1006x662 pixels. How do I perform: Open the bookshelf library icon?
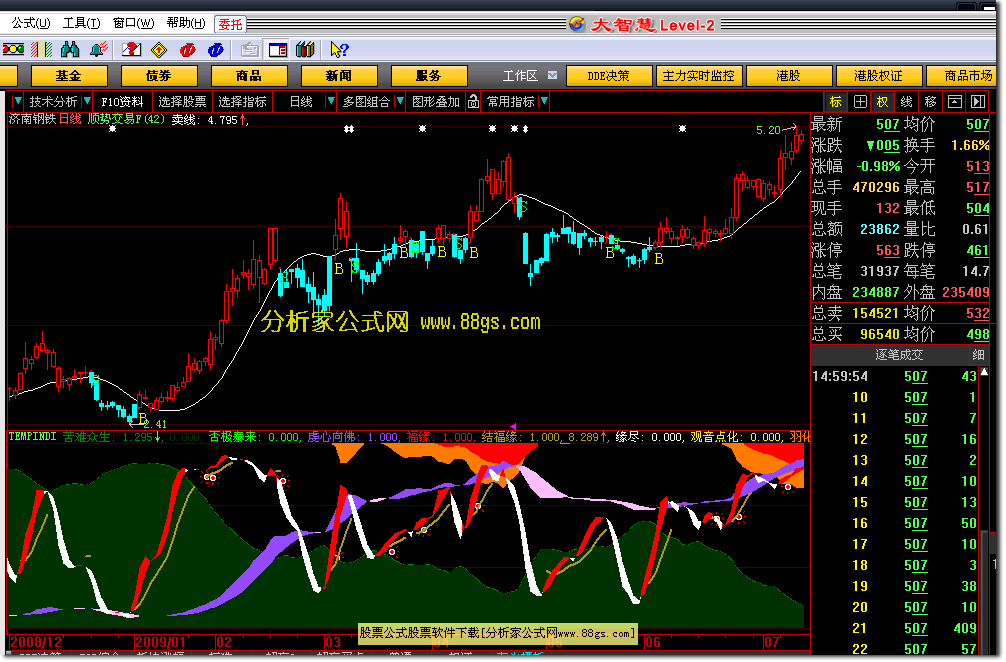point(305,49)
